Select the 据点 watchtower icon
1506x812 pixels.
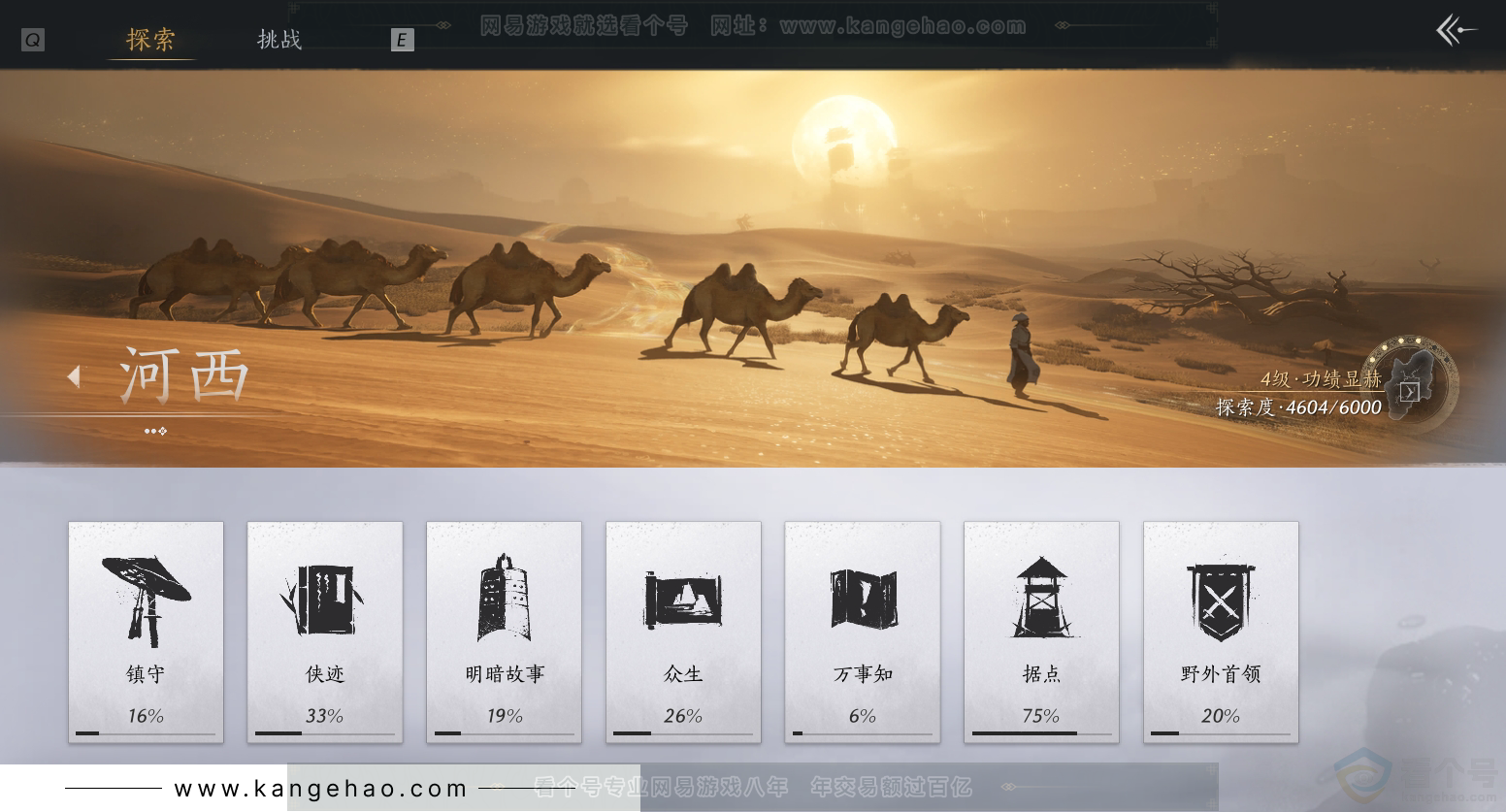click(x=1041, y=598)
